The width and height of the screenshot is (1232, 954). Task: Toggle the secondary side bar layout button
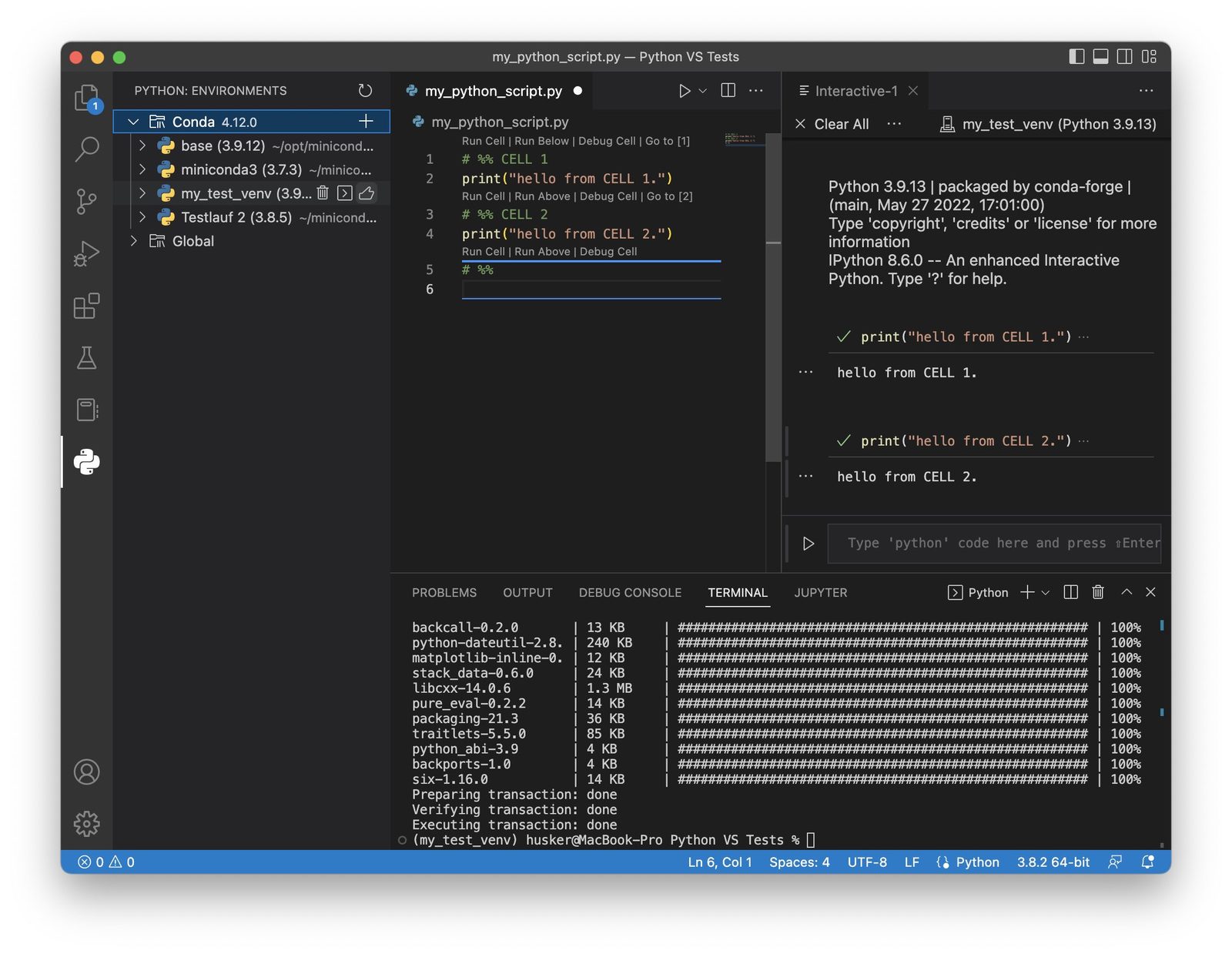[1124, 56]
